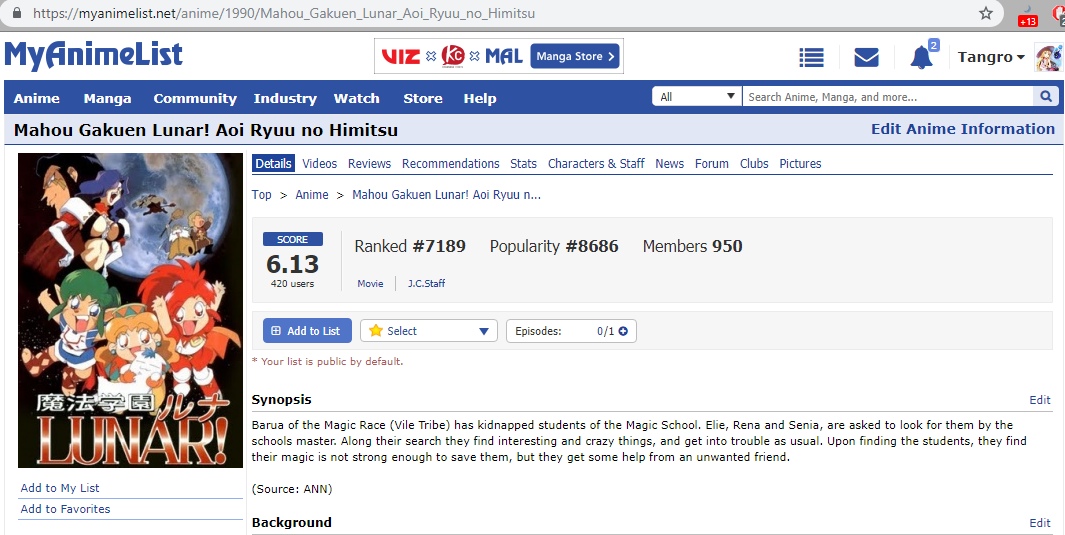This screenshot has height=535, width=1065.
Task: Bookmark the page with the star icon
Action: point(986,13)
